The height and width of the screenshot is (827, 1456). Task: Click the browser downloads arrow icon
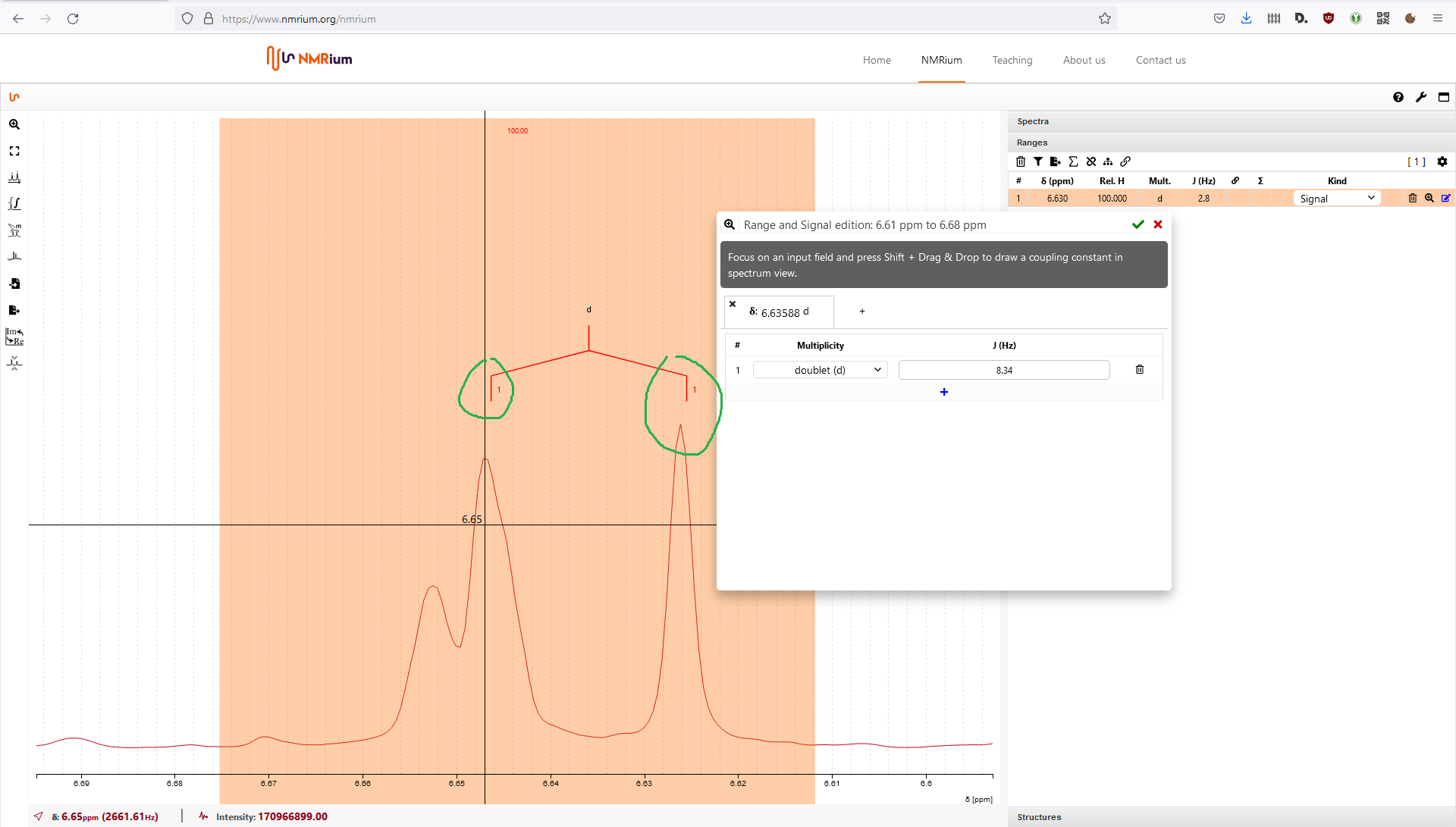[x=1246, y=19]
